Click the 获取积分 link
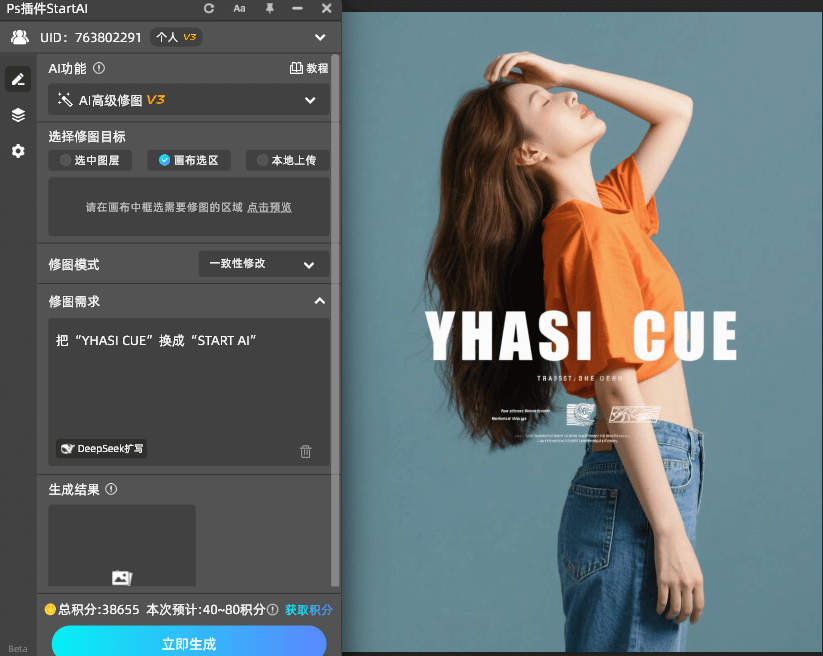The height and width of the screenshot is (656, 823). pos(309,609)
